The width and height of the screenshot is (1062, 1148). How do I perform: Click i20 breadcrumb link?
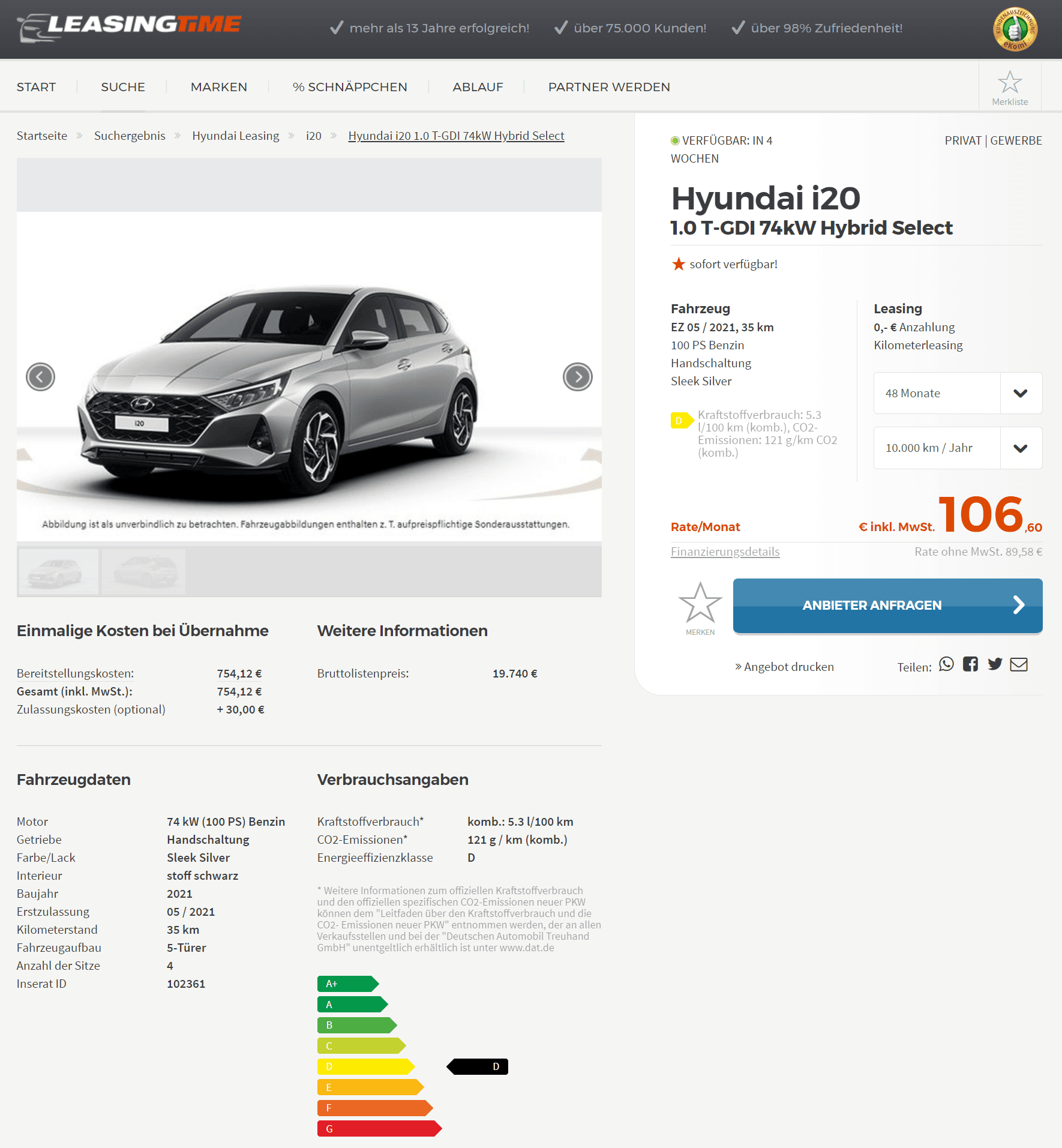314,136
